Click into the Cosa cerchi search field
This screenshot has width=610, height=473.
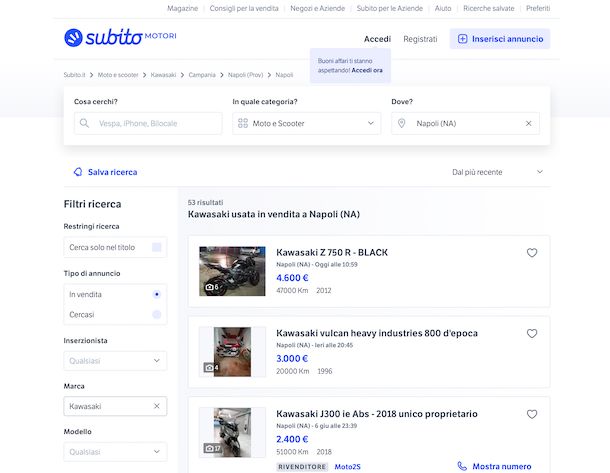[148, 123]
